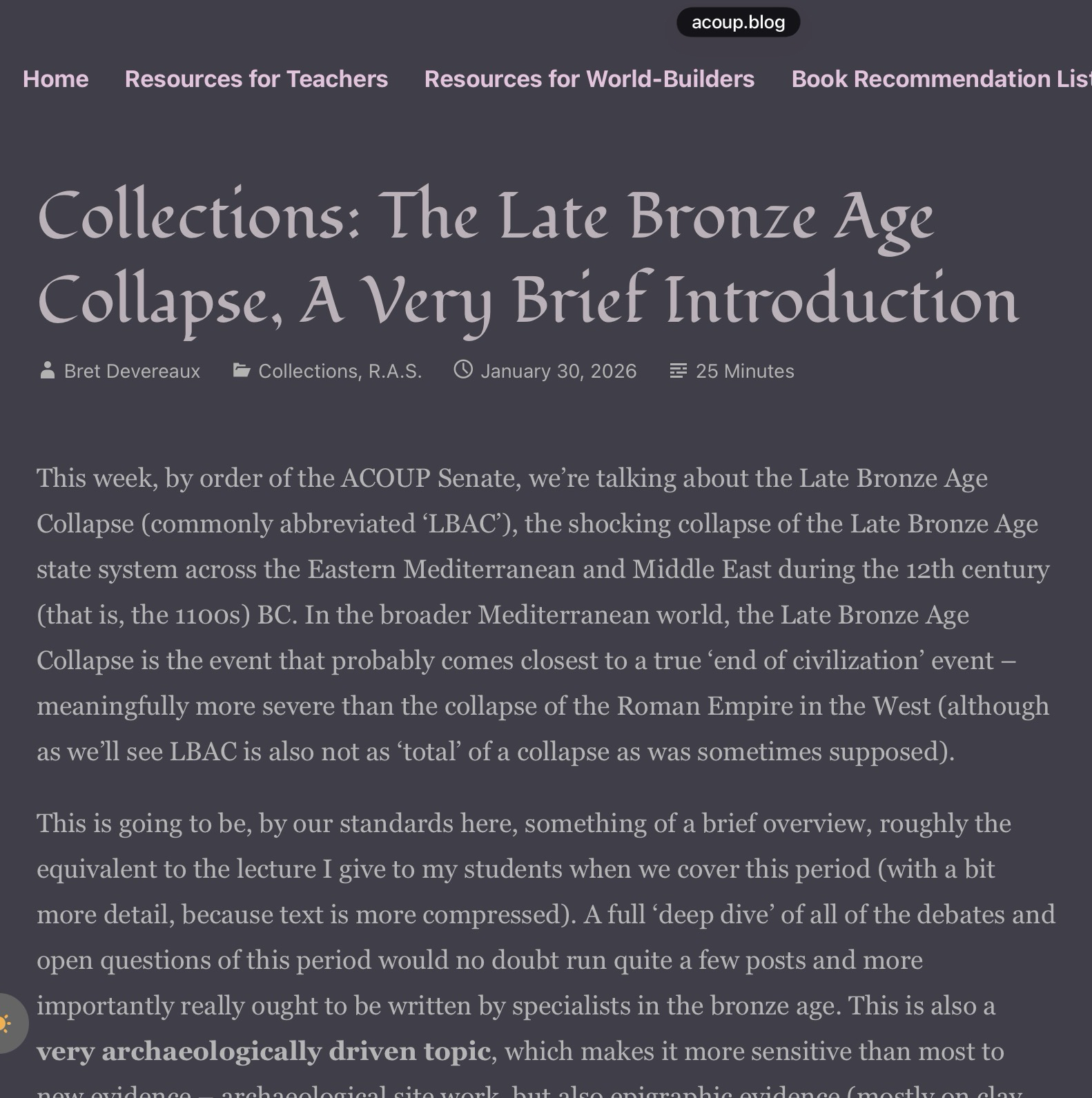
Task: Tap the acoup.blog address pill
Action: (738, 22)
